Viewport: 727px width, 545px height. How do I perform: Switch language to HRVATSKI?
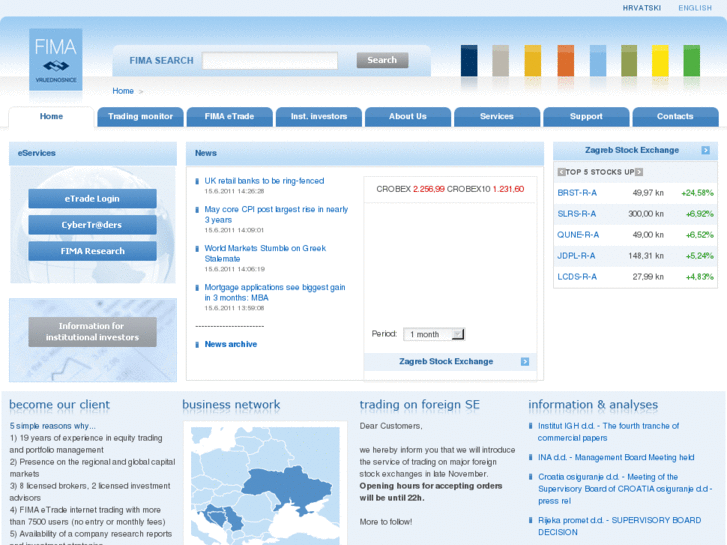[642, 8]
